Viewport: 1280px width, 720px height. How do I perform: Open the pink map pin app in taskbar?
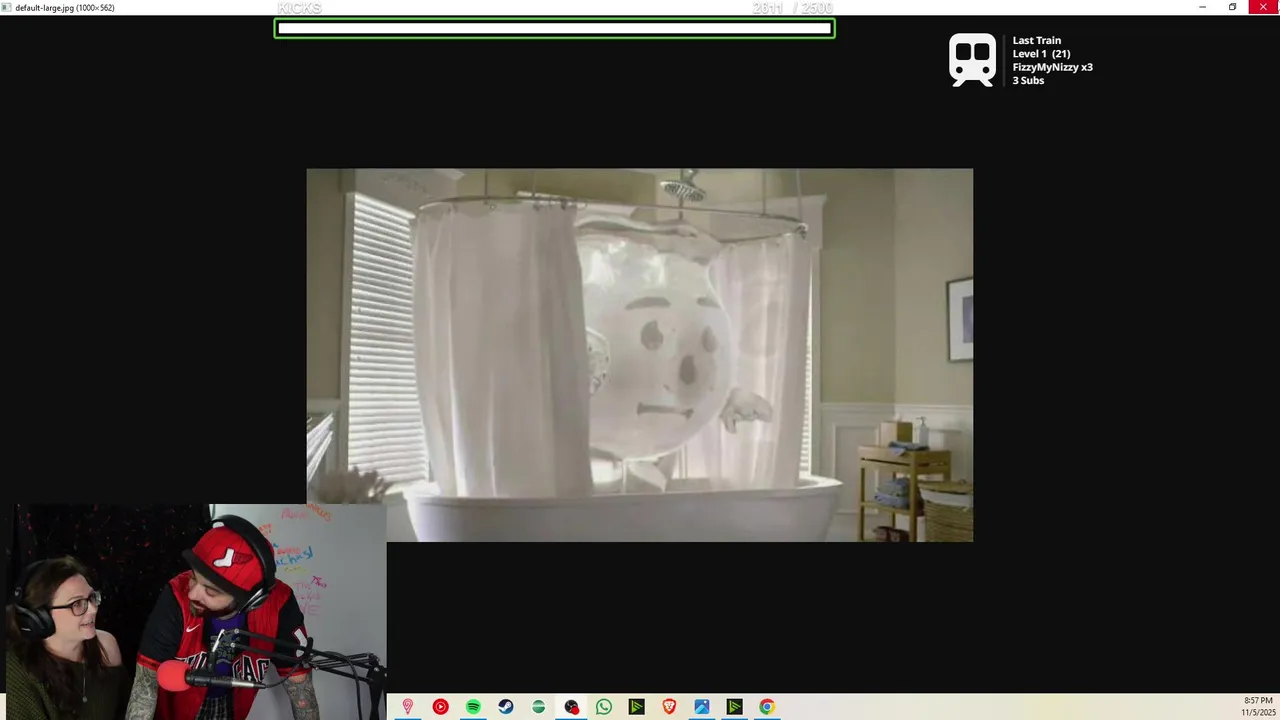tap(407, 707)
